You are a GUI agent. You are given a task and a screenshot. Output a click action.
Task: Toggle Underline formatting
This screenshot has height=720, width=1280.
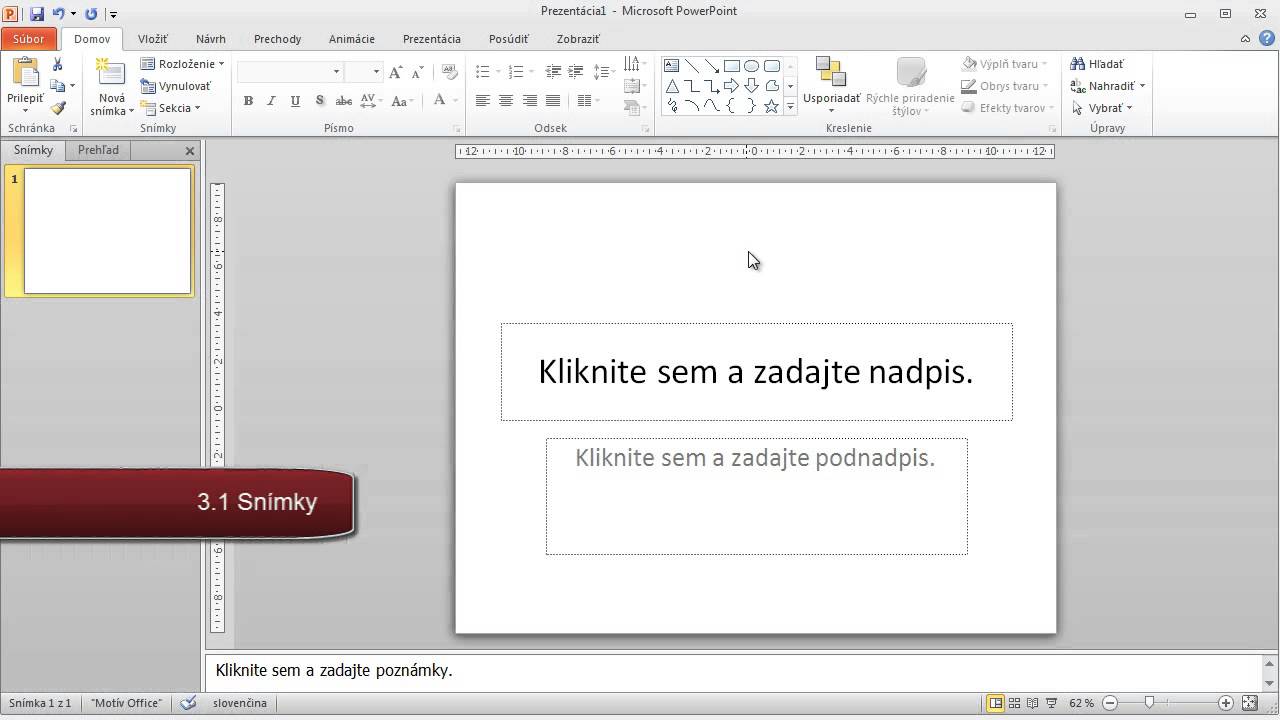[x=295, y=101]
